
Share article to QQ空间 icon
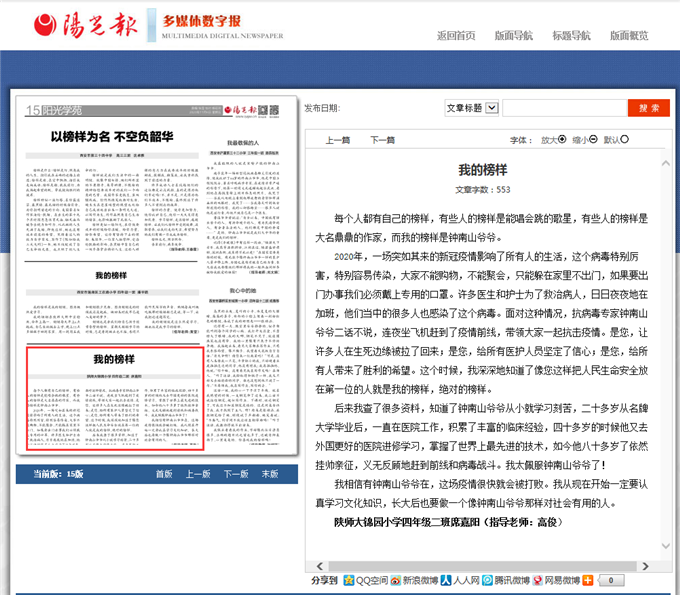click(x=349, y=580)
